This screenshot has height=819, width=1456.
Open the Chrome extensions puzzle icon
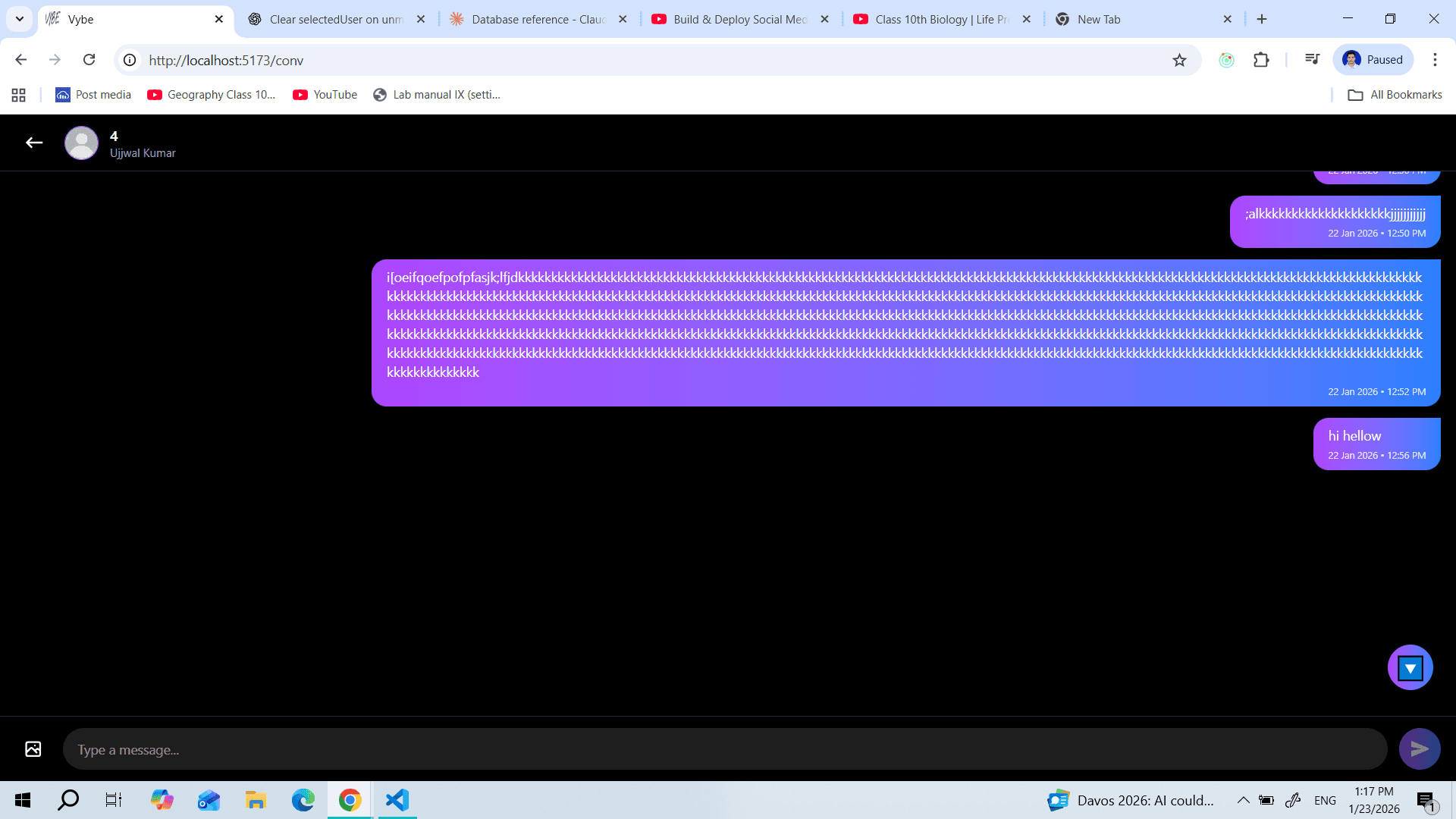coord(1261,60)
